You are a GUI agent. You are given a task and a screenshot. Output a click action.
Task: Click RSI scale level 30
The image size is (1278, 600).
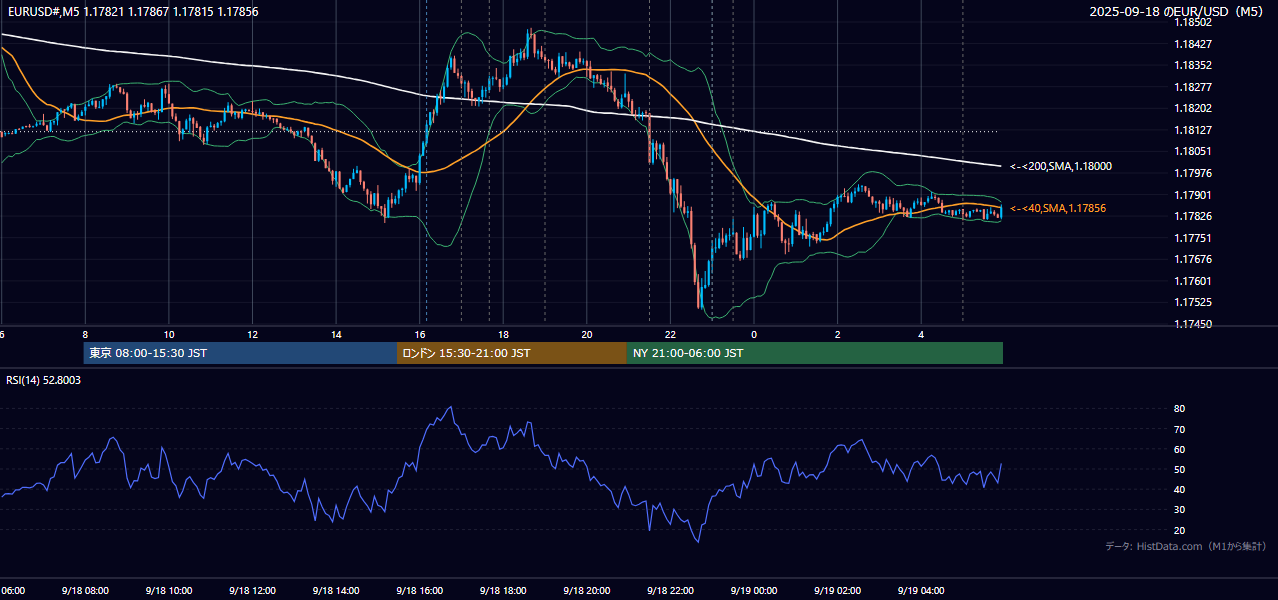coord(1180,510)
